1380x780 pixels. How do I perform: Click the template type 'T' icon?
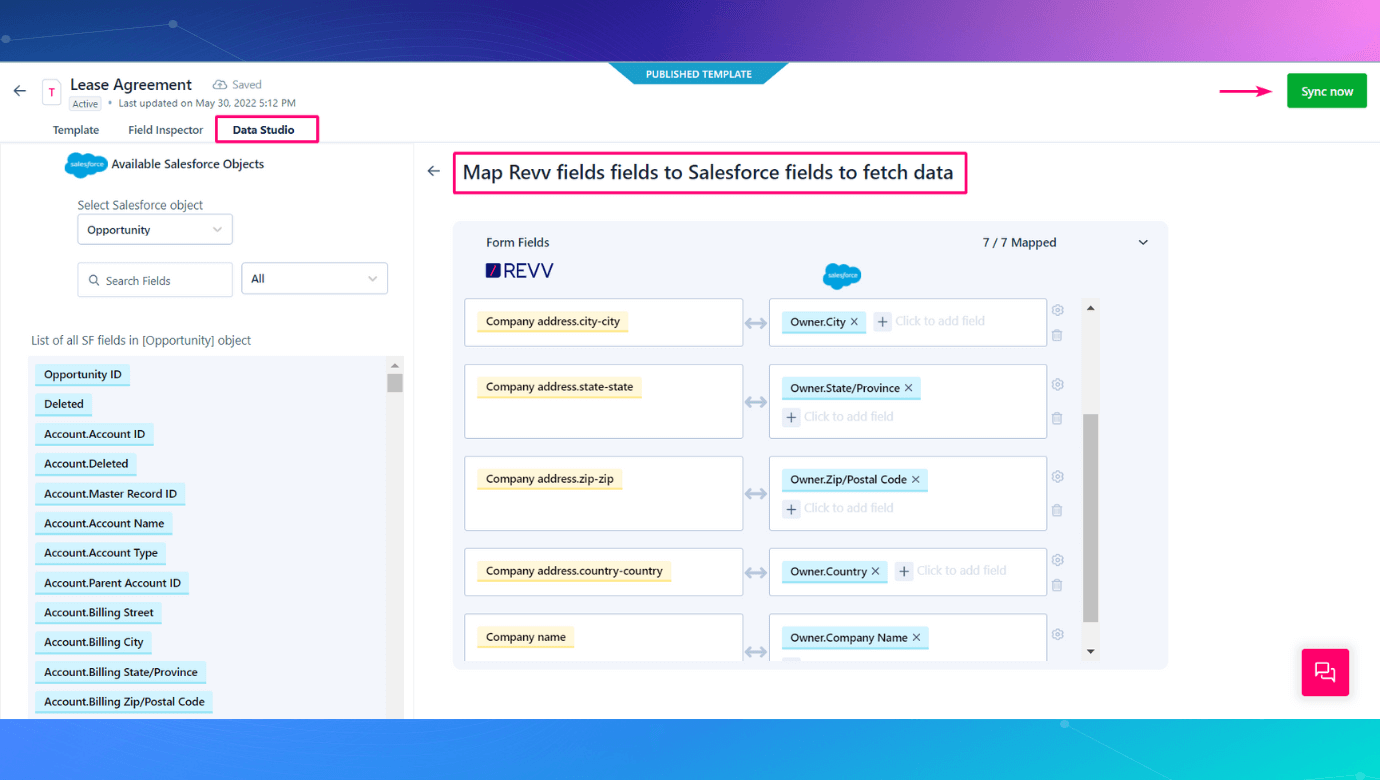pyautogui.click(x=51, y=92)
